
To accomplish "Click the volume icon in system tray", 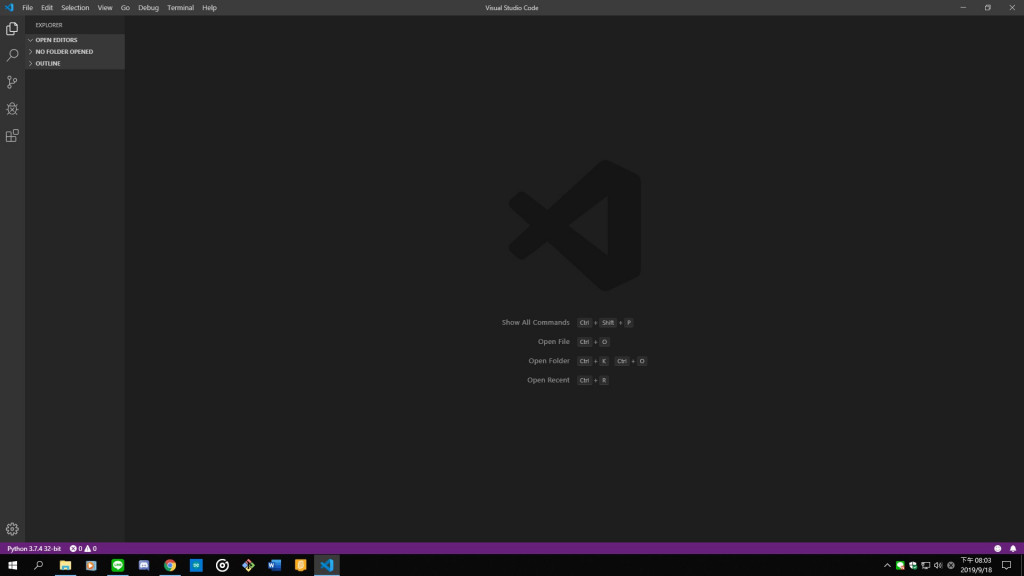I will click(x=938, y=566).
